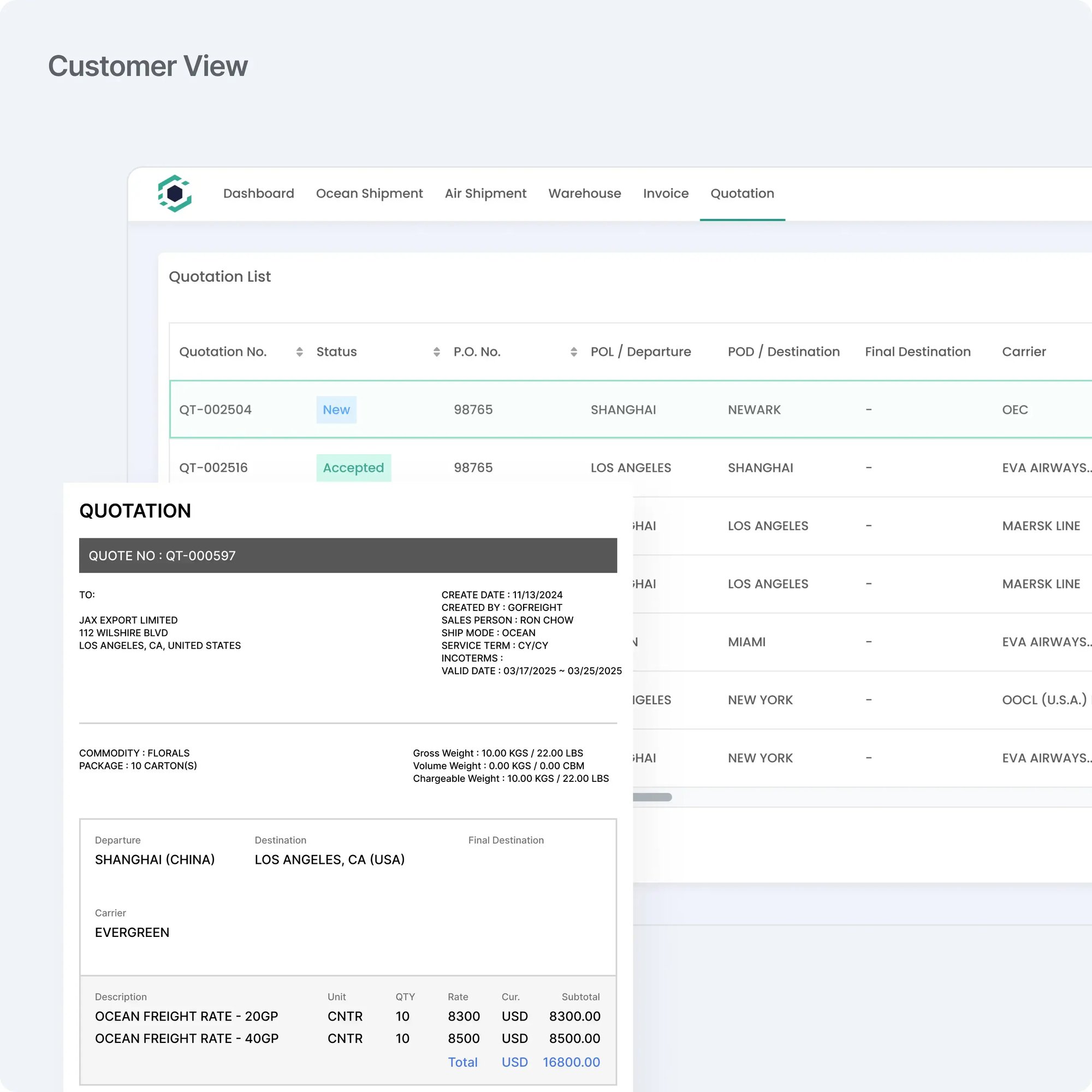1092x1092 pixels.
Task: Click the horizontal table scrollbar
Action: coord(652,797)
